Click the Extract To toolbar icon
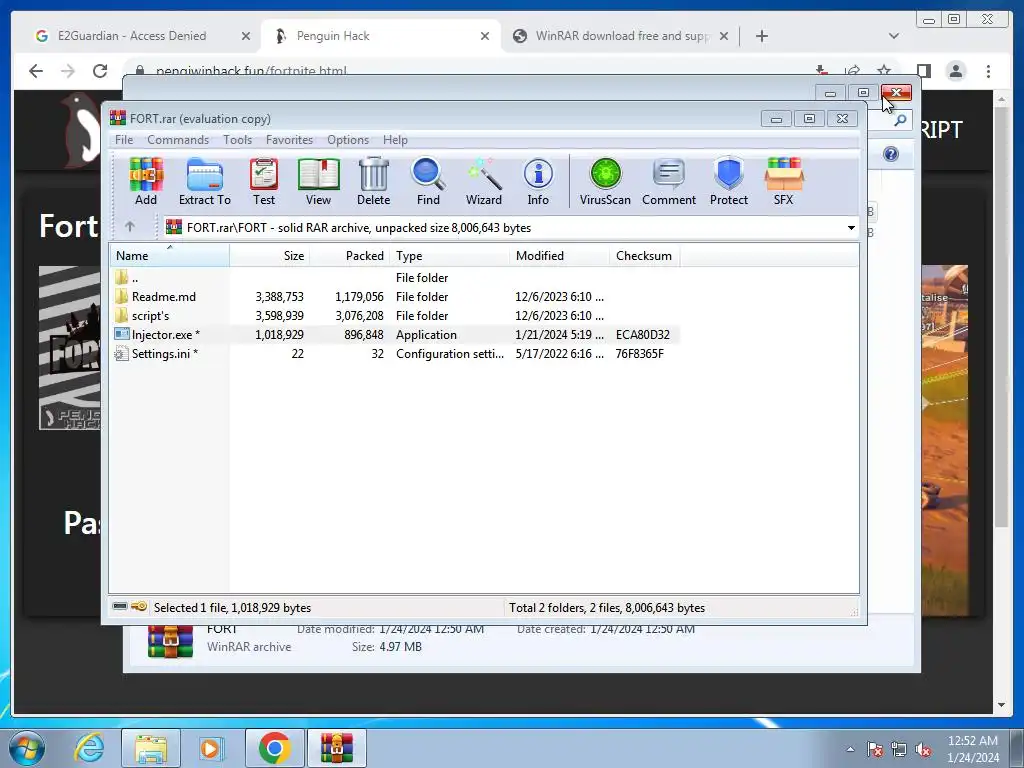This screenshot has height=768, width=1024. click(204, 182)
